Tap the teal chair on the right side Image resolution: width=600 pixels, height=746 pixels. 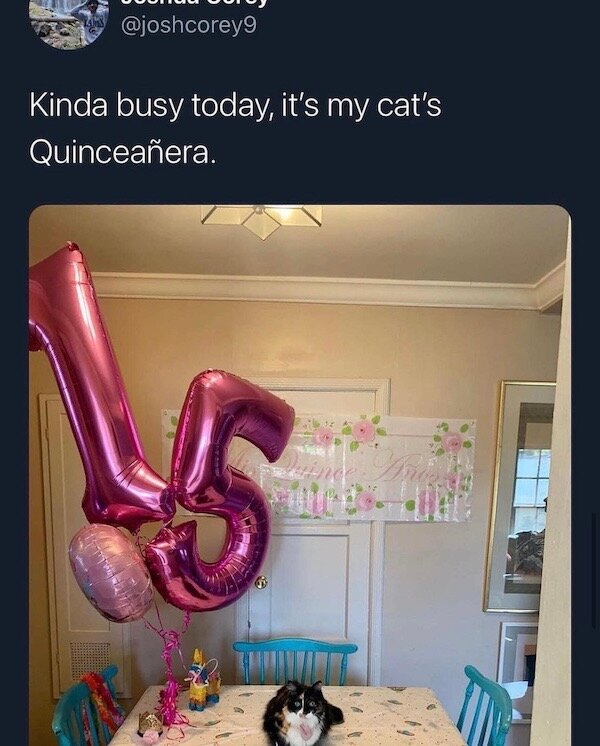click(485, 704)
